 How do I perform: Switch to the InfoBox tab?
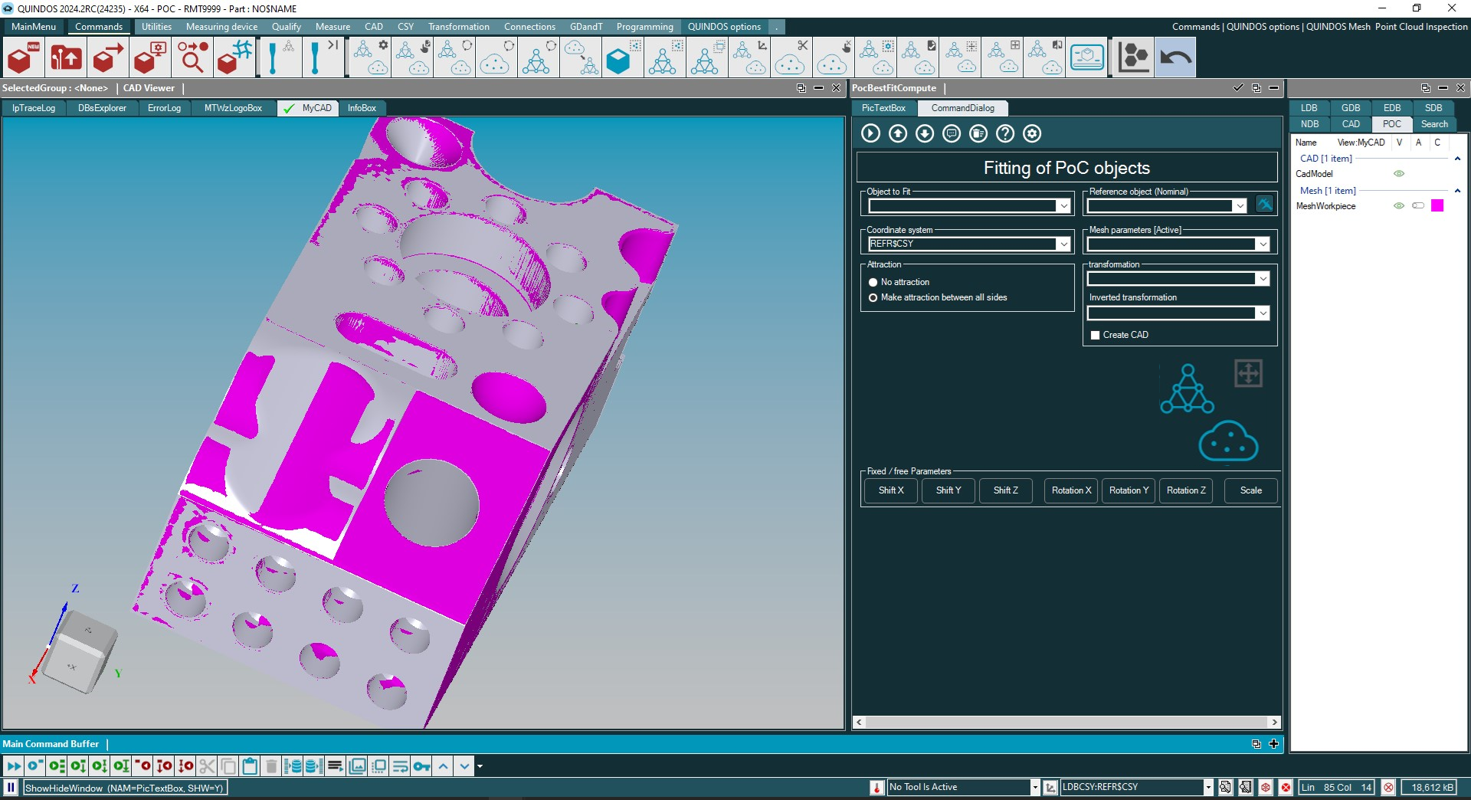tap(361, 108)
